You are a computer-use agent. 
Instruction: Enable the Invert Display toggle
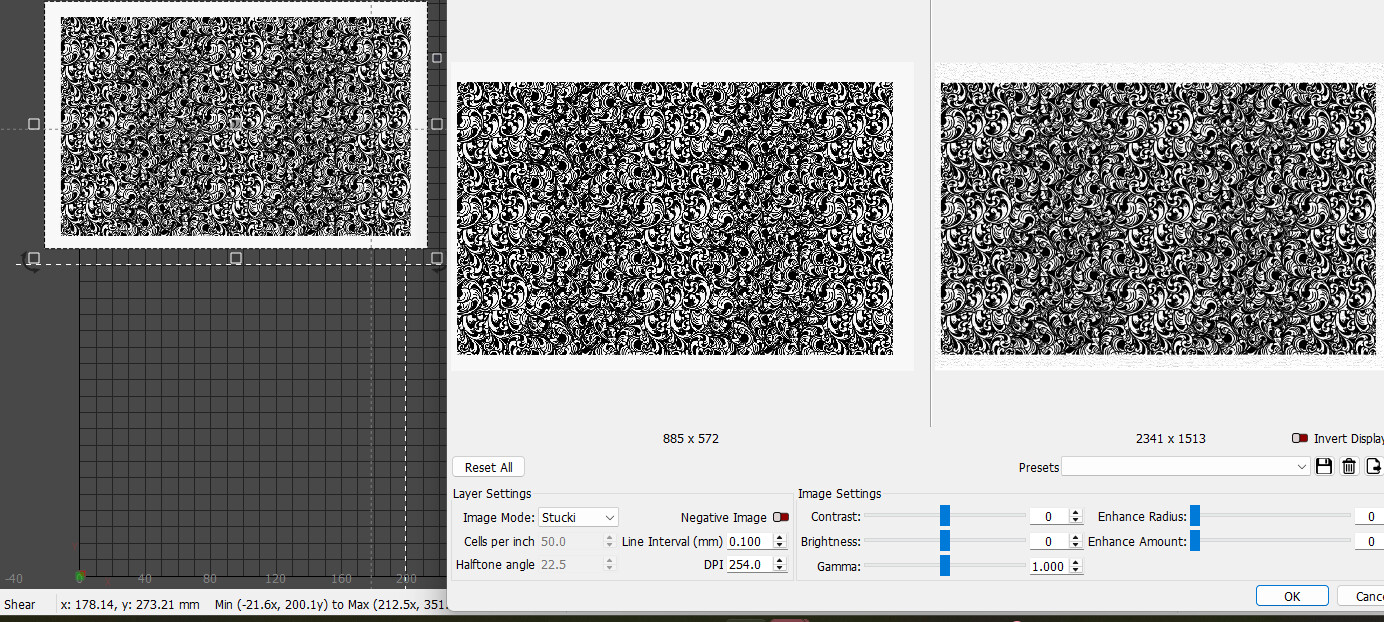coord(1300,439)
